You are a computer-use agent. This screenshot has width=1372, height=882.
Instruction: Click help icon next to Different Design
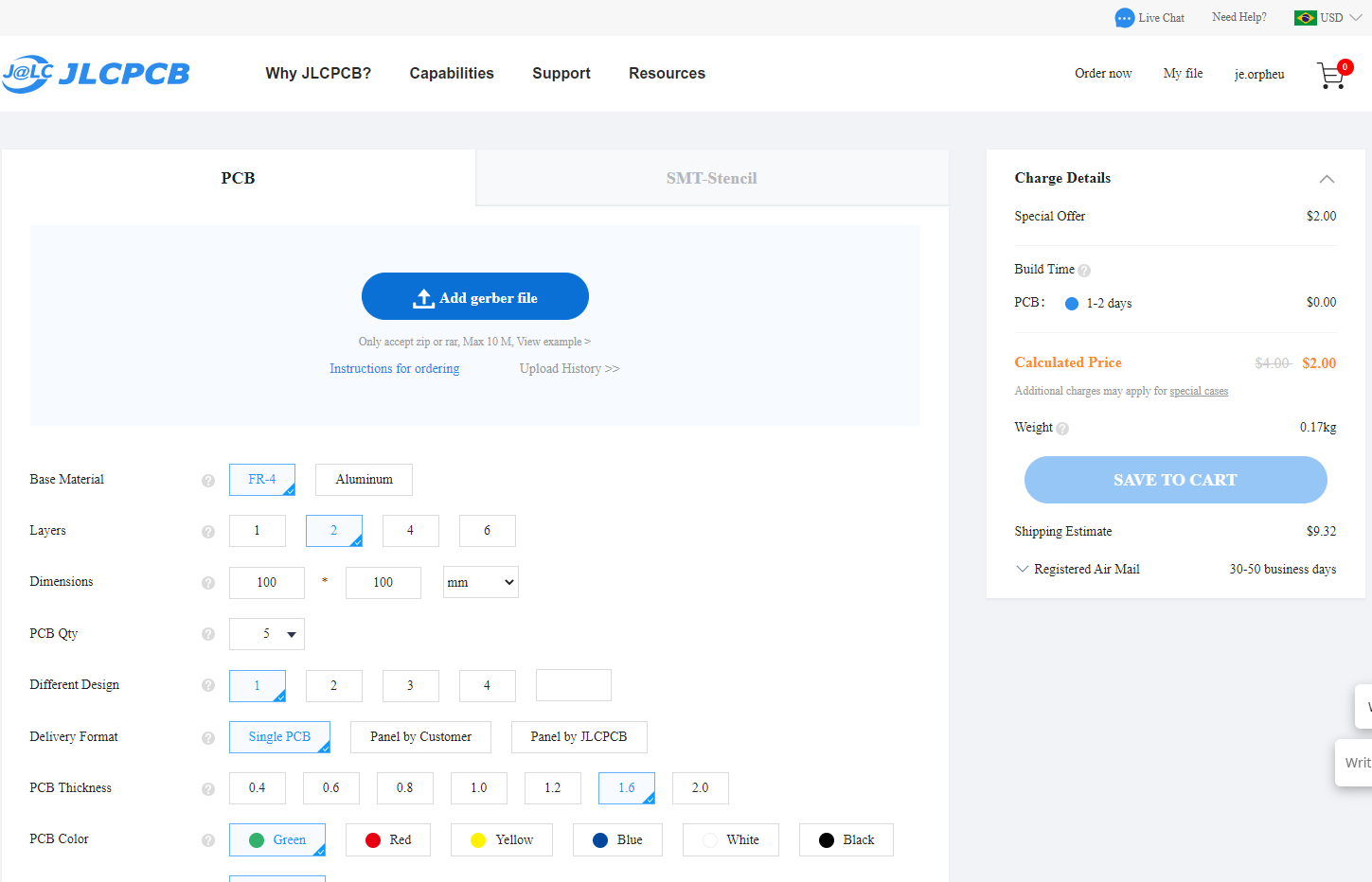(208, 685)
